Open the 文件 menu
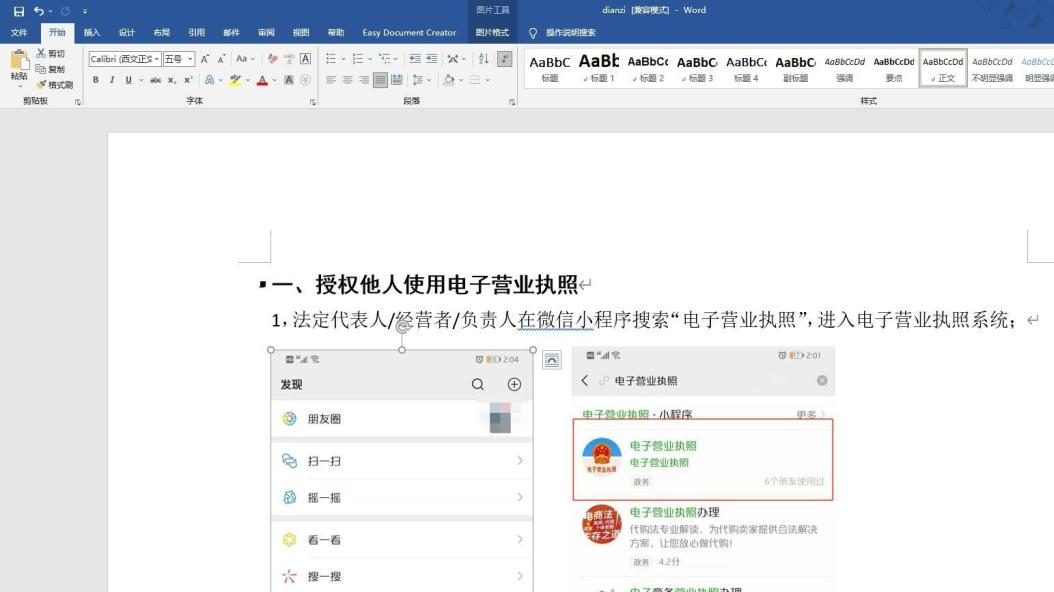This screenshot has width=1054, height=592. (x=19, y=32)
